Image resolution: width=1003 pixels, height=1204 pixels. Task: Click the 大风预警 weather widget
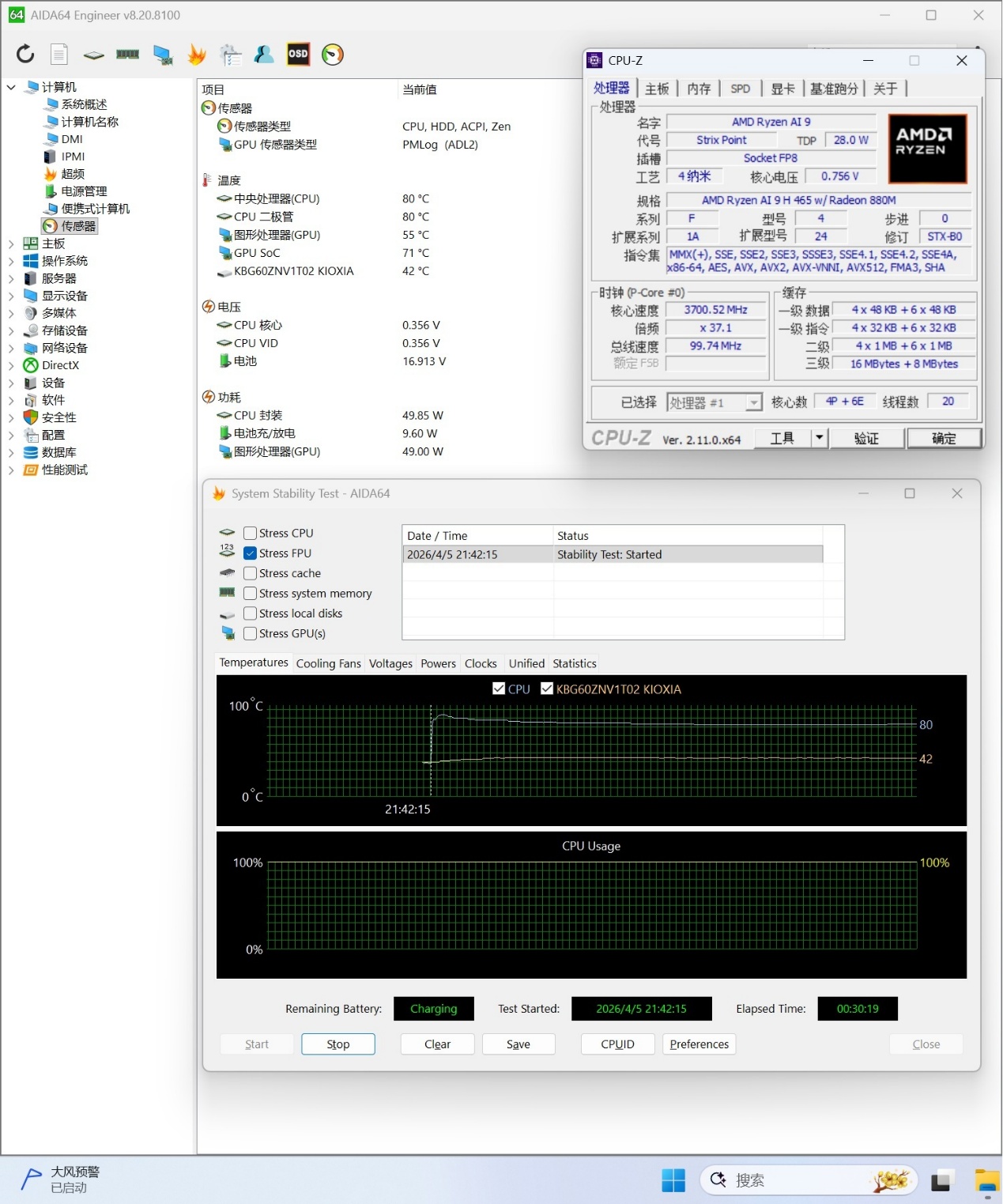pyautogui.click(x=60, y=1179)
